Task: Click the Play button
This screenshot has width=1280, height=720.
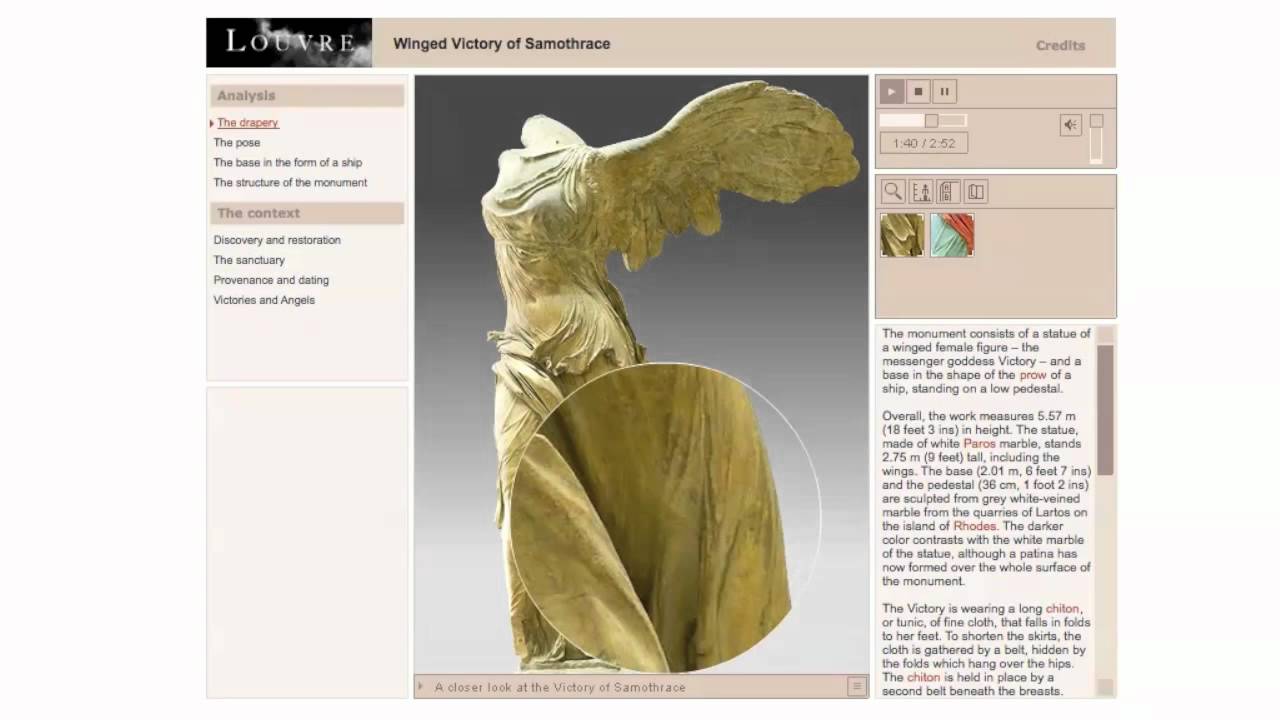Action: coord(891,92)
